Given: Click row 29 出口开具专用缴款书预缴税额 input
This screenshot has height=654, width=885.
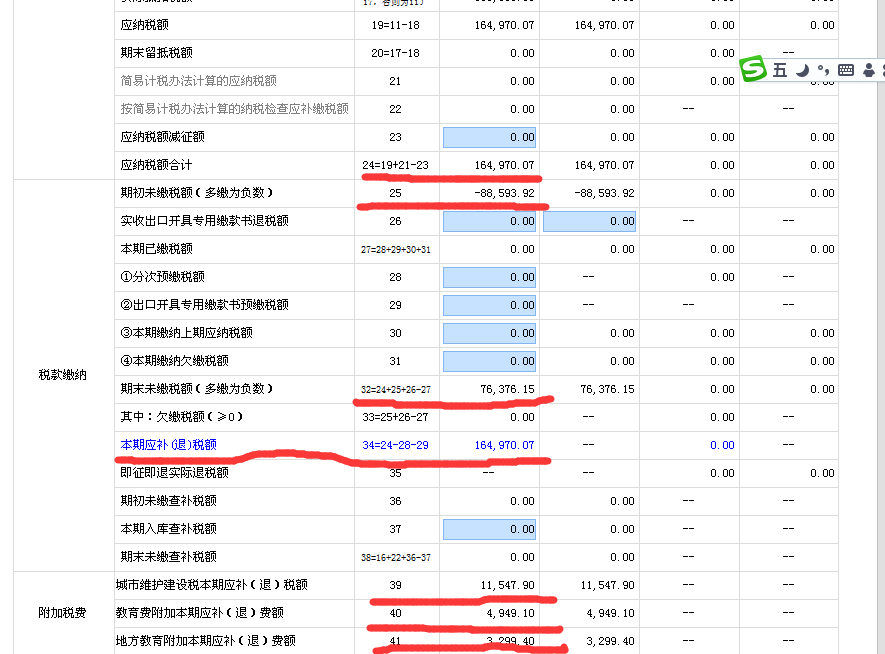Looking at the screenshot, I should coord(488,305).
